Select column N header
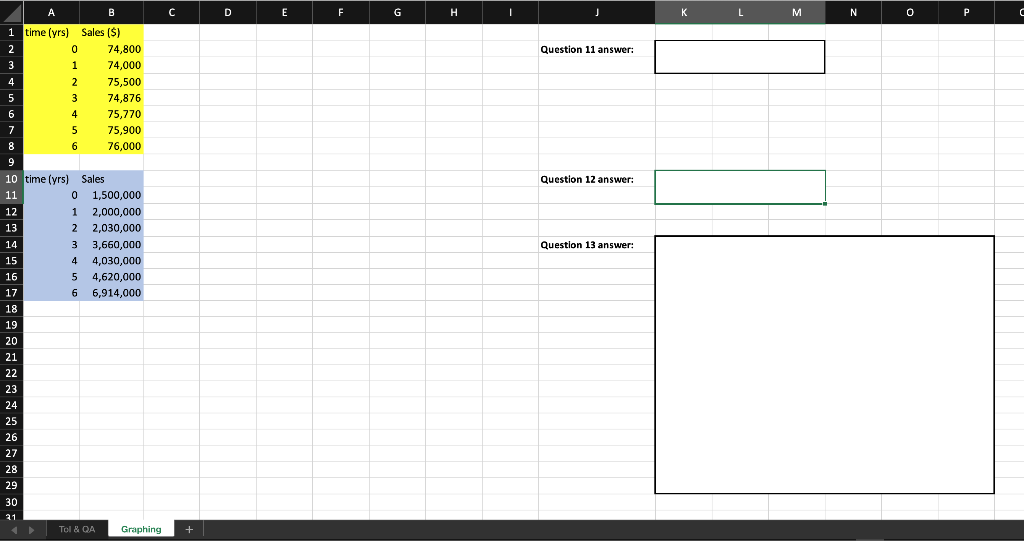 pos(854,12)
